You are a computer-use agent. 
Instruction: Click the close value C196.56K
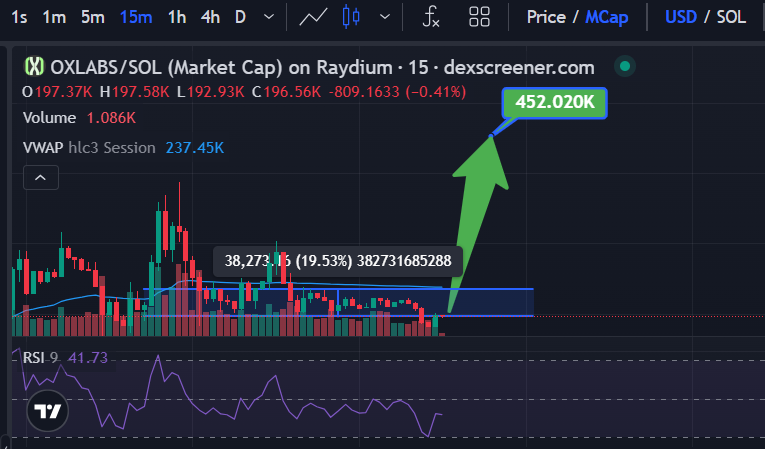coord(286,92)
